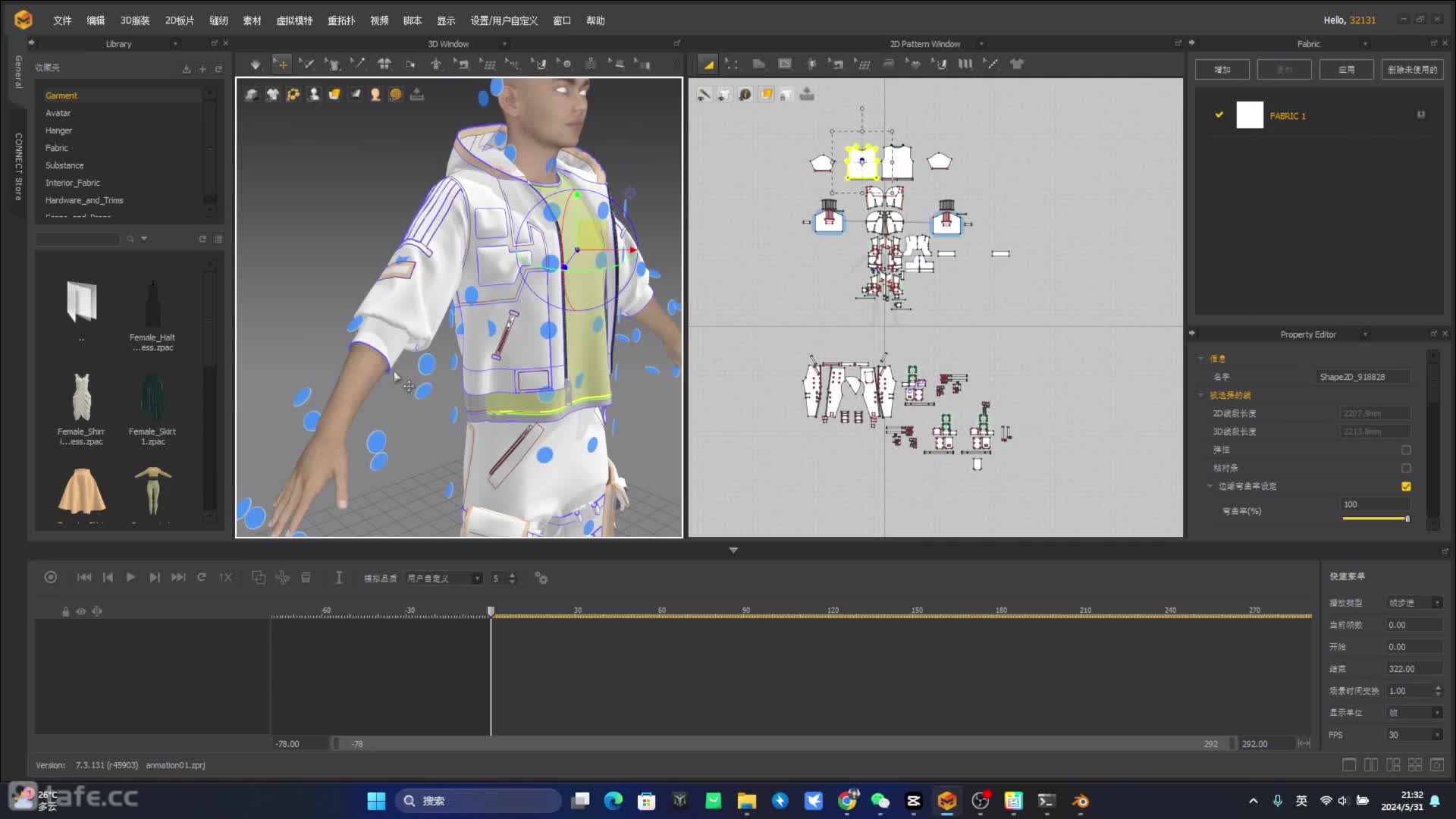Image resolution: width=1456 pixels, height=819 pixels.
Task: Open the 3D服装 menu
Action: click(135, 20)
